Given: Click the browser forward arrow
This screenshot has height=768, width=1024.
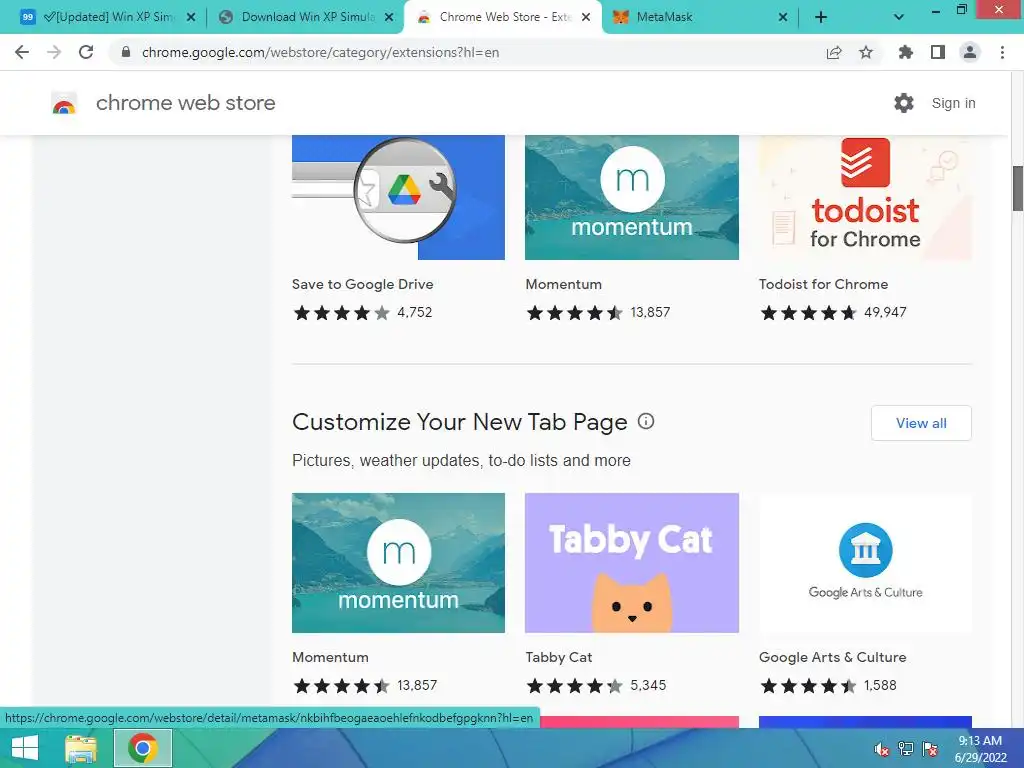Looking at the screenshot, I should pyautogui.click(x=54, y=52).
